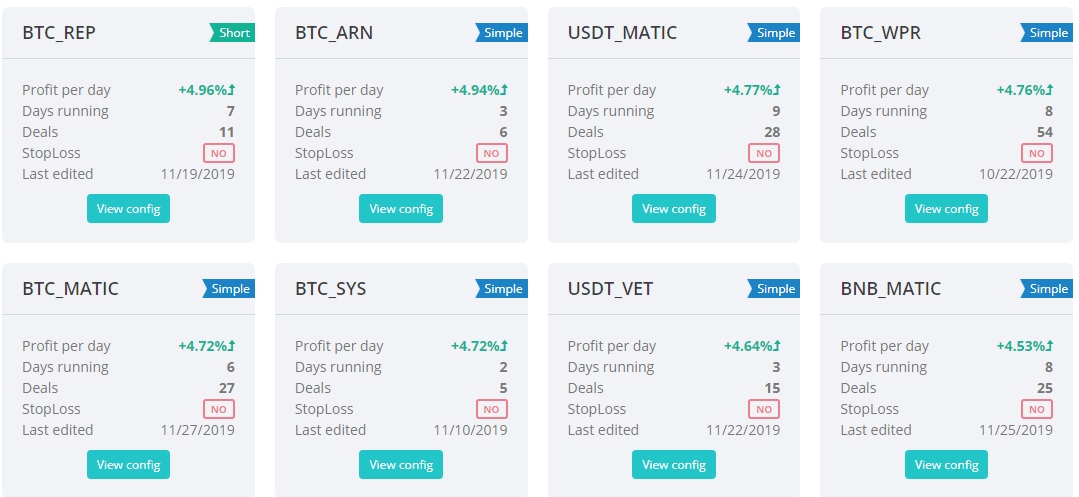Click View config button on BTC_REP card

coord(128,209)
